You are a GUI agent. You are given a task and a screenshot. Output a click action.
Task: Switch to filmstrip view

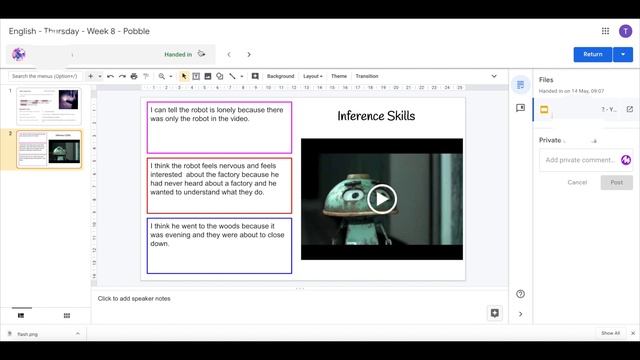click(x=21, y=316)
